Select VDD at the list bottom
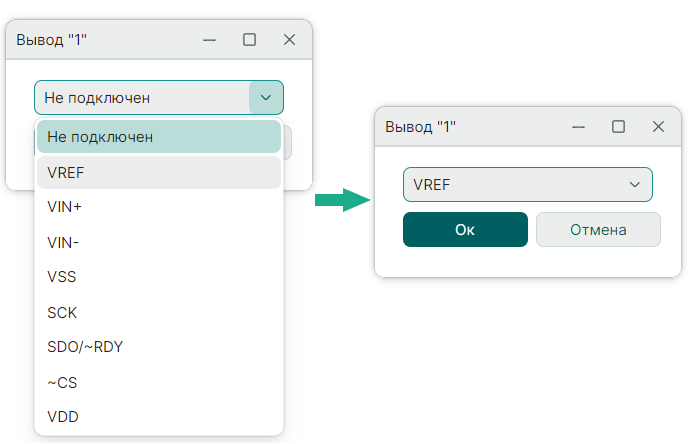Screen dimensions: 688x444 [158, 417]
